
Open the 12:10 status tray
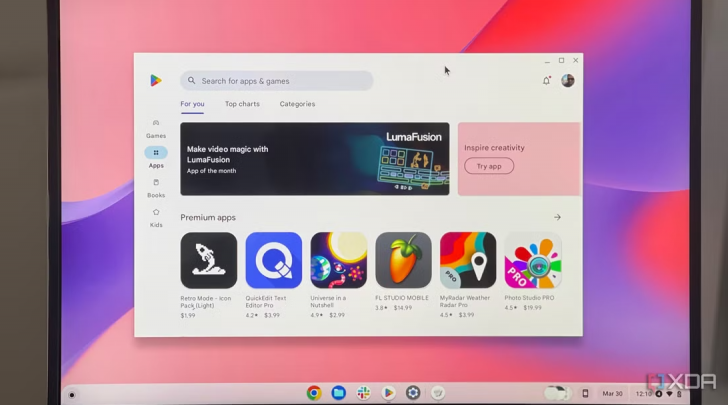click(x=658, y=393)
